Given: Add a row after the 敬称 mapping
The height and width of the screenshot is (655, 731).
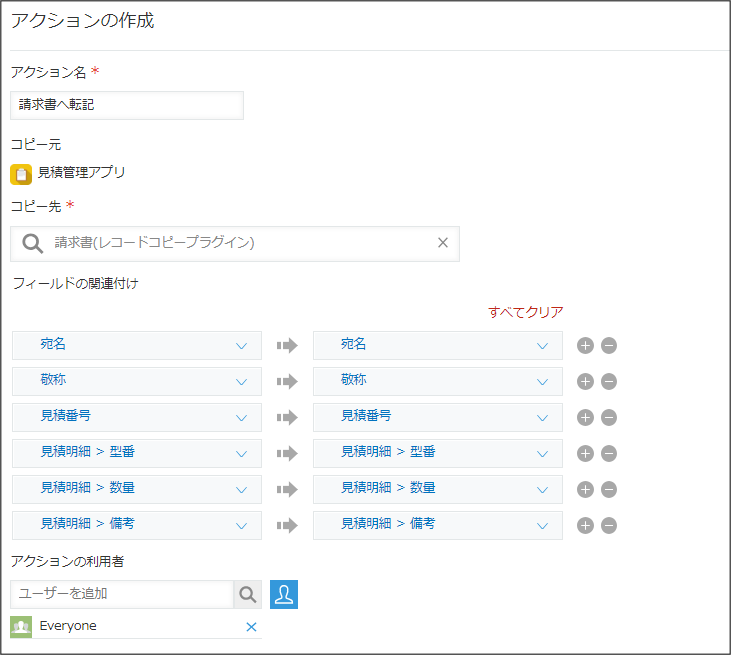Looking at the screenshot, I should (x=586, y=382).
